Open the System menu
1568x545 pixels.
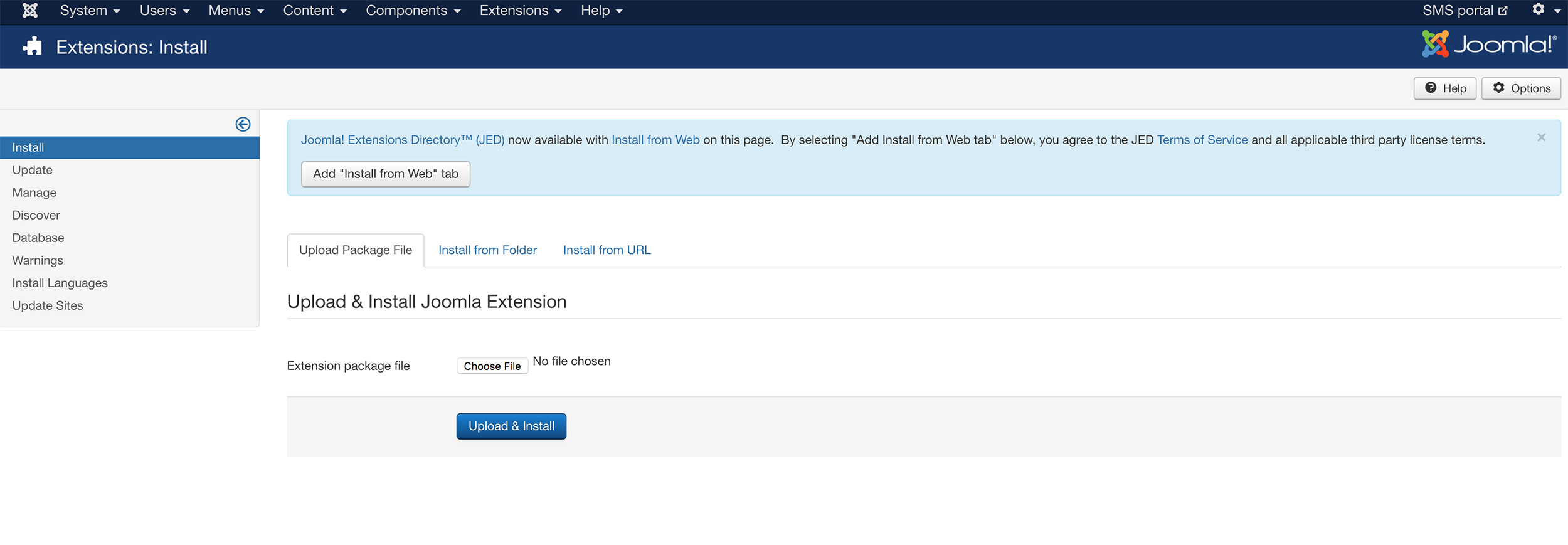tap(90, 11)
